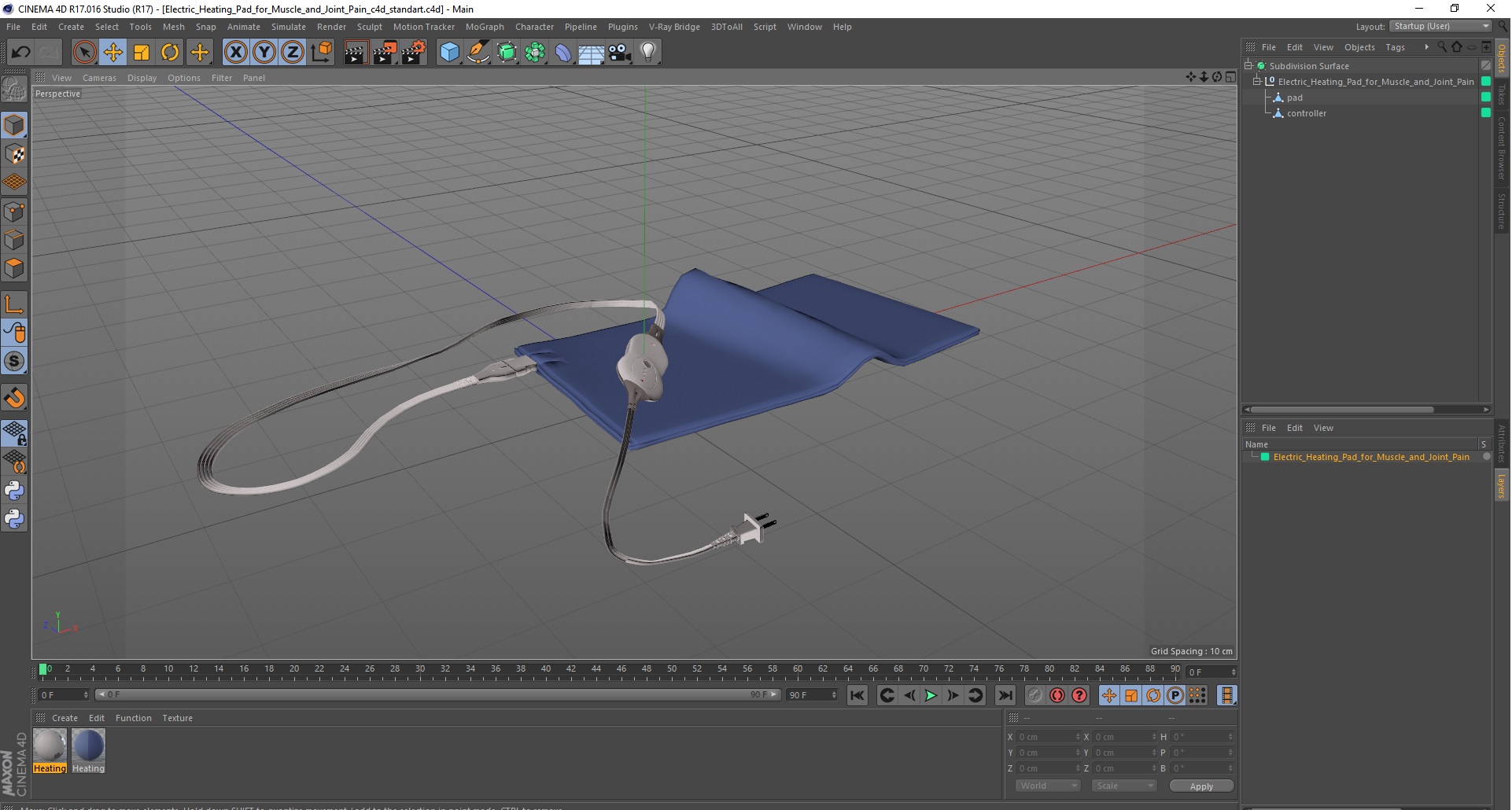Select Electric_Heating_Pad layer in Layers panel
This screenshot has width=1512, height=810.
click(x=1371, y=457)
